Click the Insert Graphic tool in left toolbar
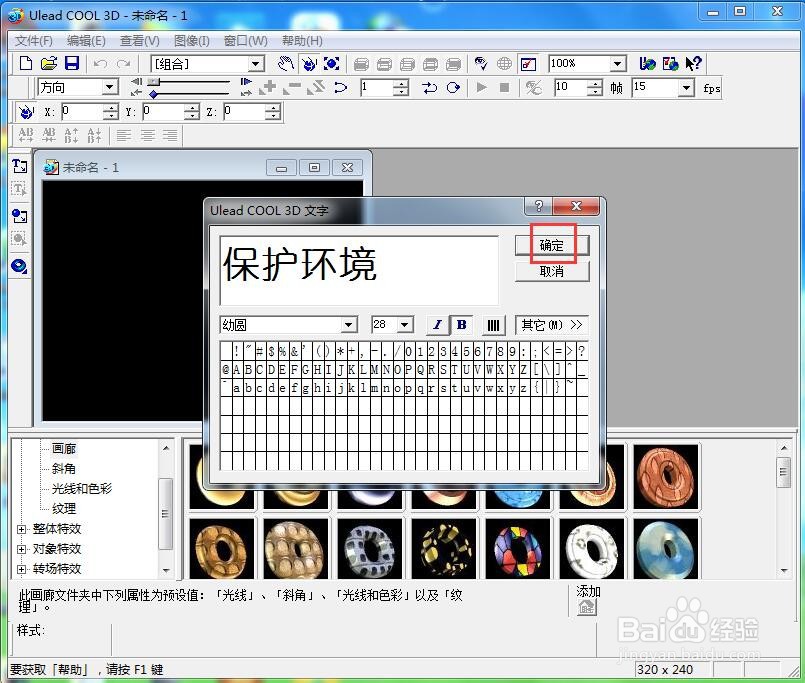Image resolution: width=805 pixels, height=683 pixels. click(20, 216)
